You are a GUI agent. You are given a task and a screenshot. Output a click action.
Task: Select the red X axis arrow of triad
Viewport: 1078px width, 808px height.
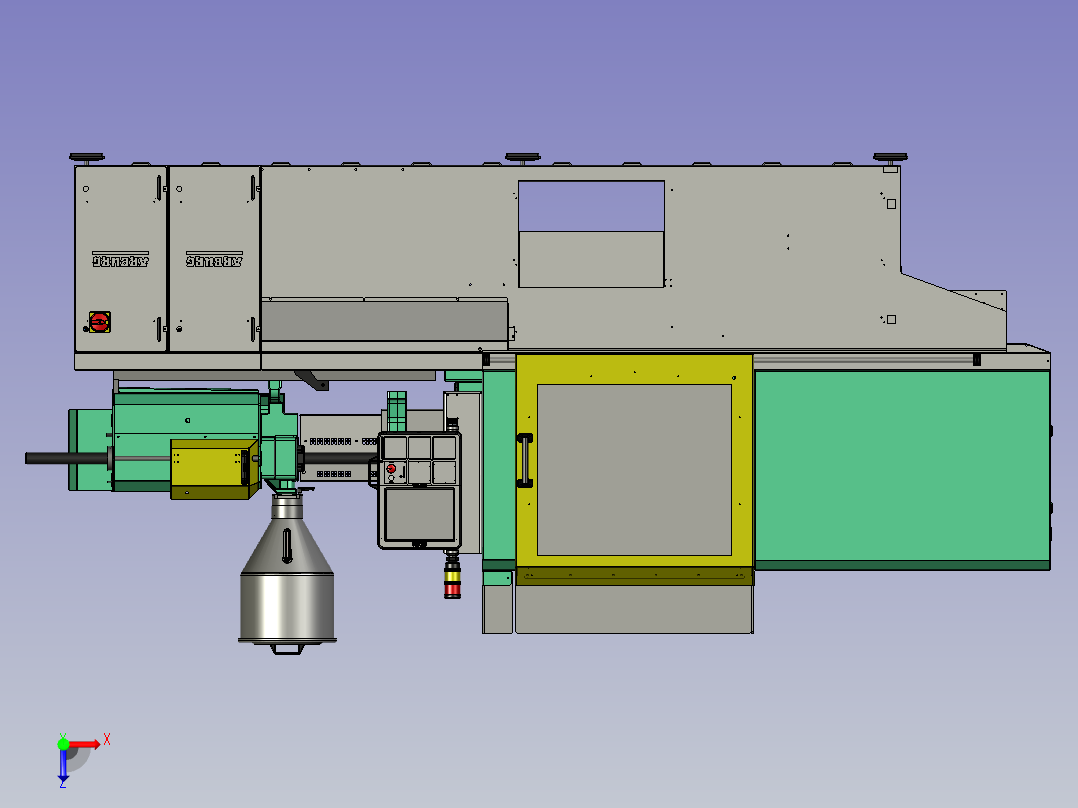(85, 744)
